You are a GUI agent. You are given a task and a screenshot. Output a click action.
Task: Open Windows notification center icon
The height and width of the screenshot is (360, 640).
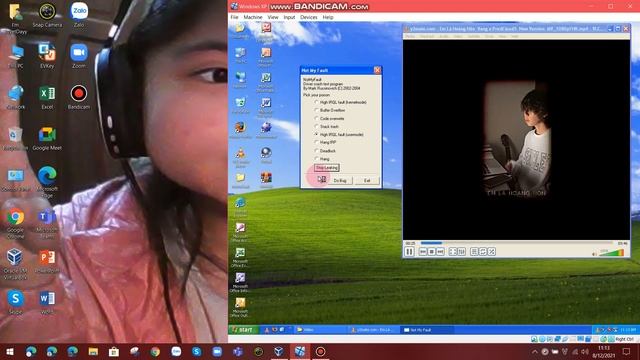(626, 351)
